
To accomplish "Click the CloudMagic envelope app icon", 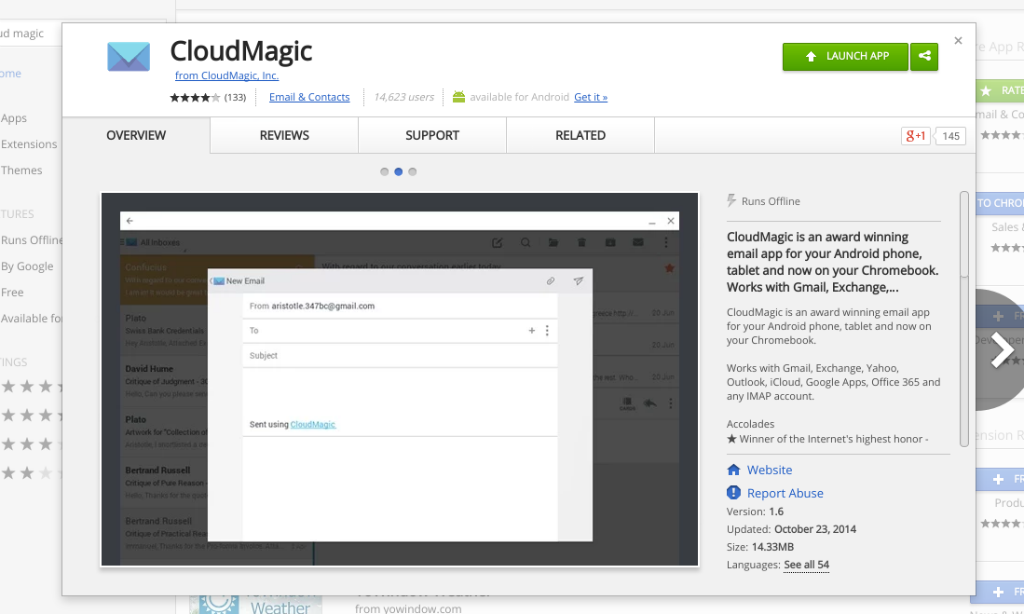I will pyautogui.click(x=128, y=57).
